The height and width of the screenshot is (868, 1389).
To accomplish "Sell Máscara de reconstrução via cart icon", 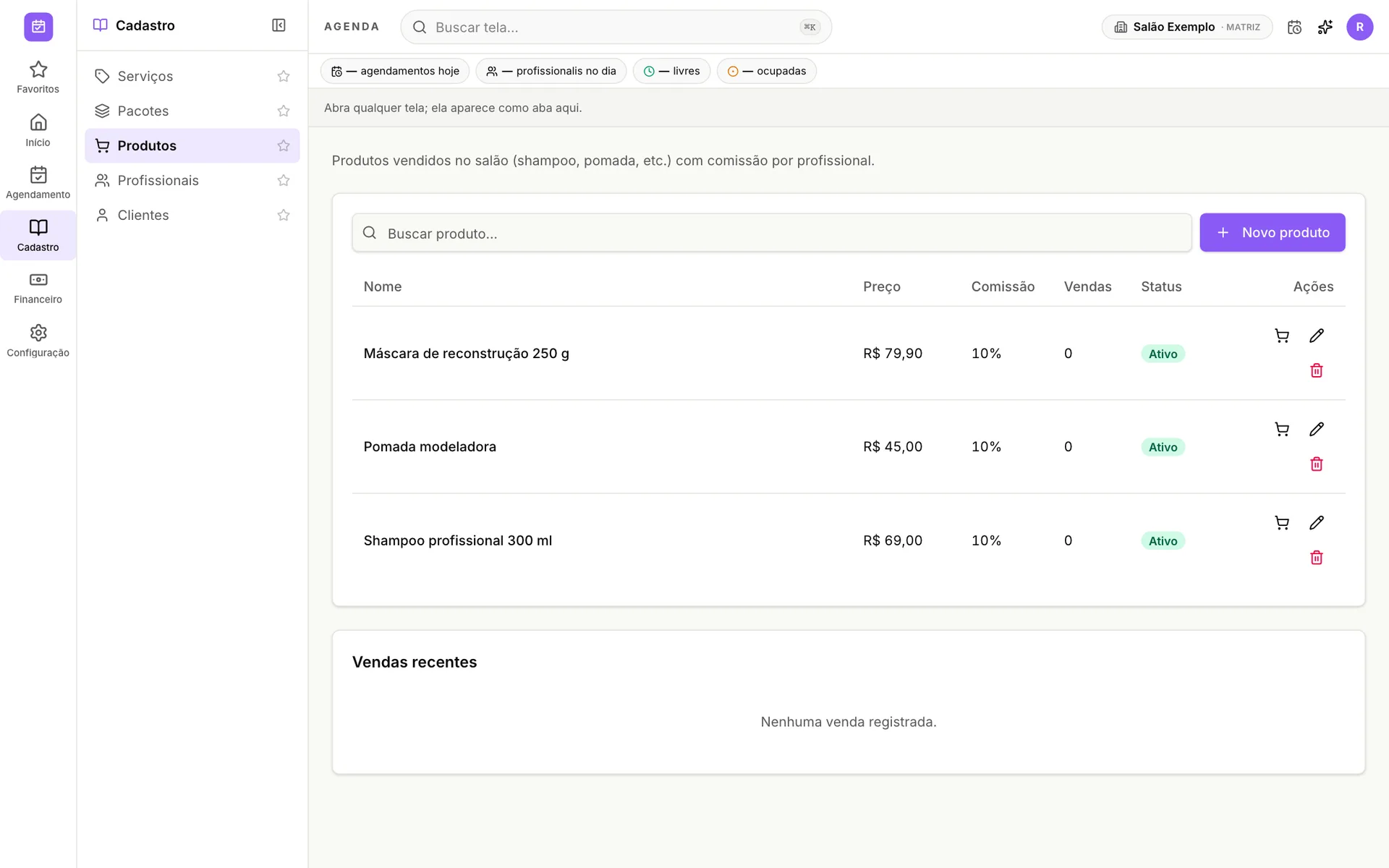I will coord(1282,336).
